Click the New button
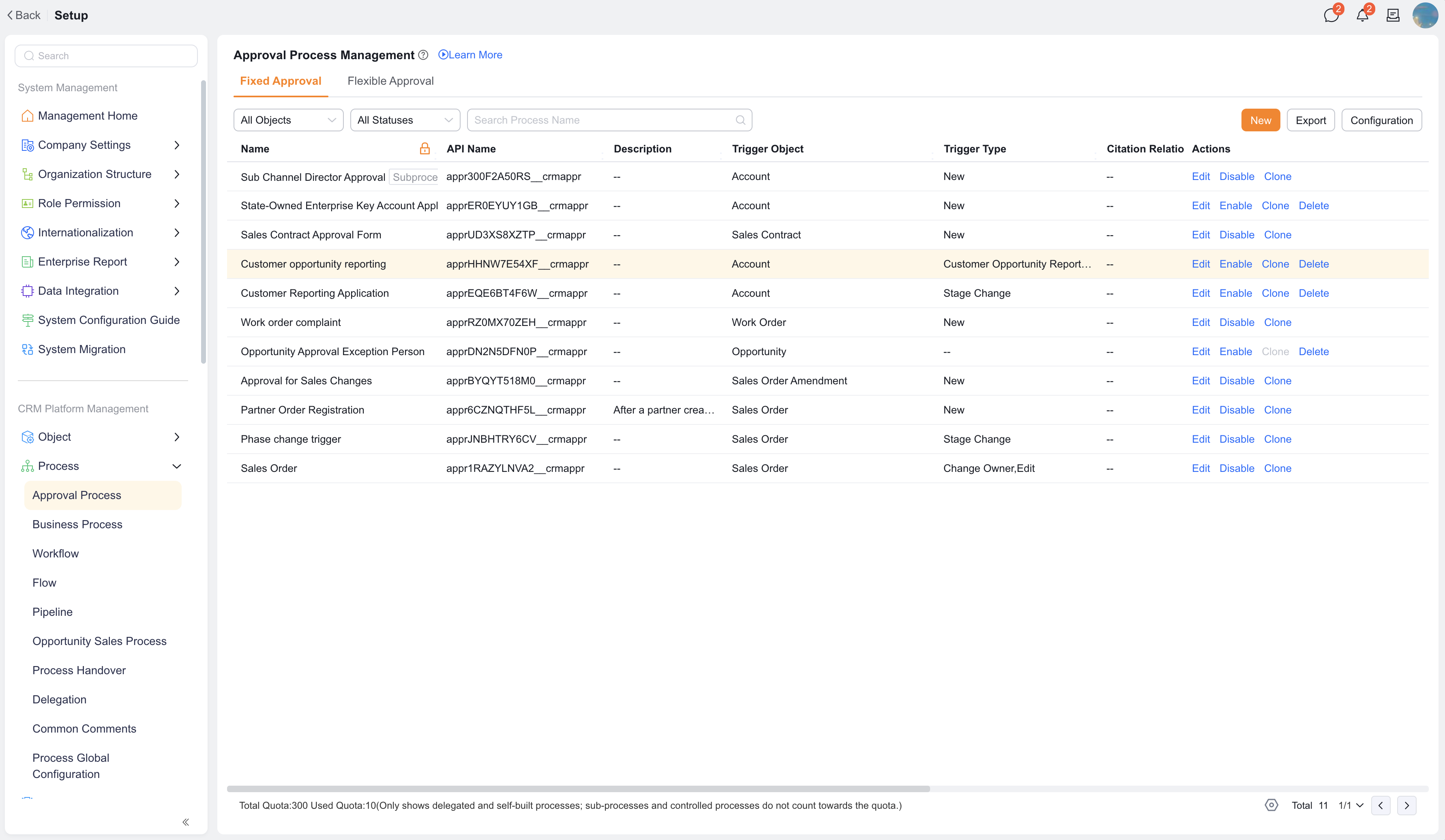The height and width of the screenshot is (840, 1445). 1261,120
